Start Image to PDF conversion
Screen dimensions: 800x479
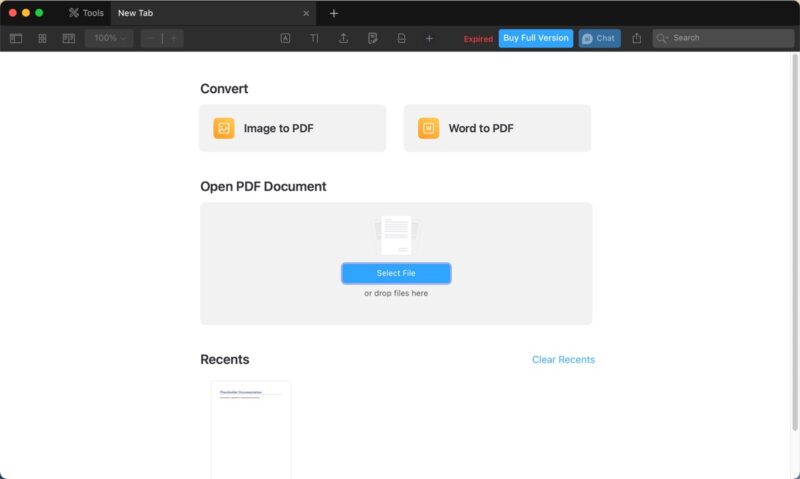[x=292, y=128]
